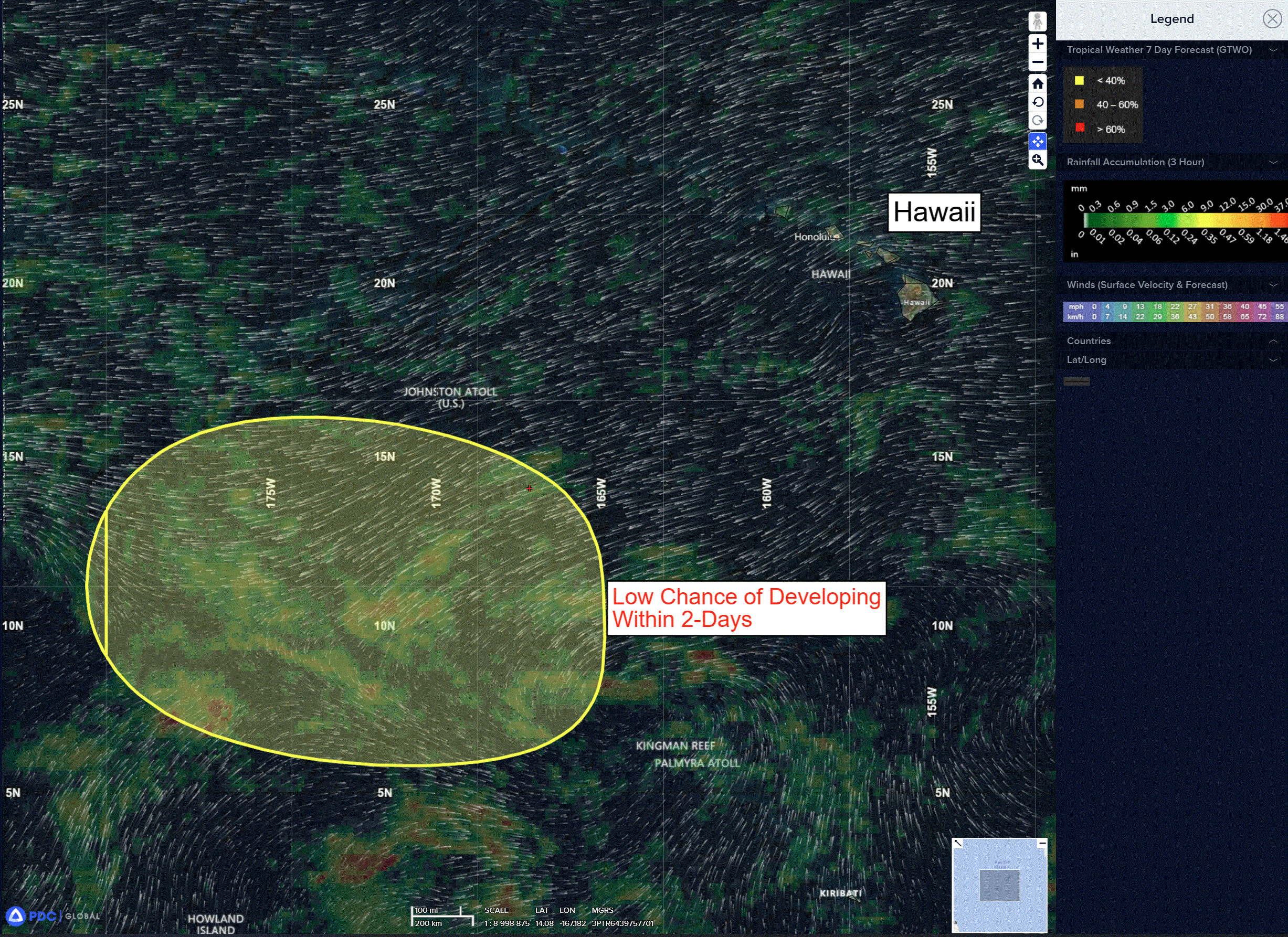Click the KINGMAN REEF label
The image size is (1288, 937).
(x=675, y=745)
